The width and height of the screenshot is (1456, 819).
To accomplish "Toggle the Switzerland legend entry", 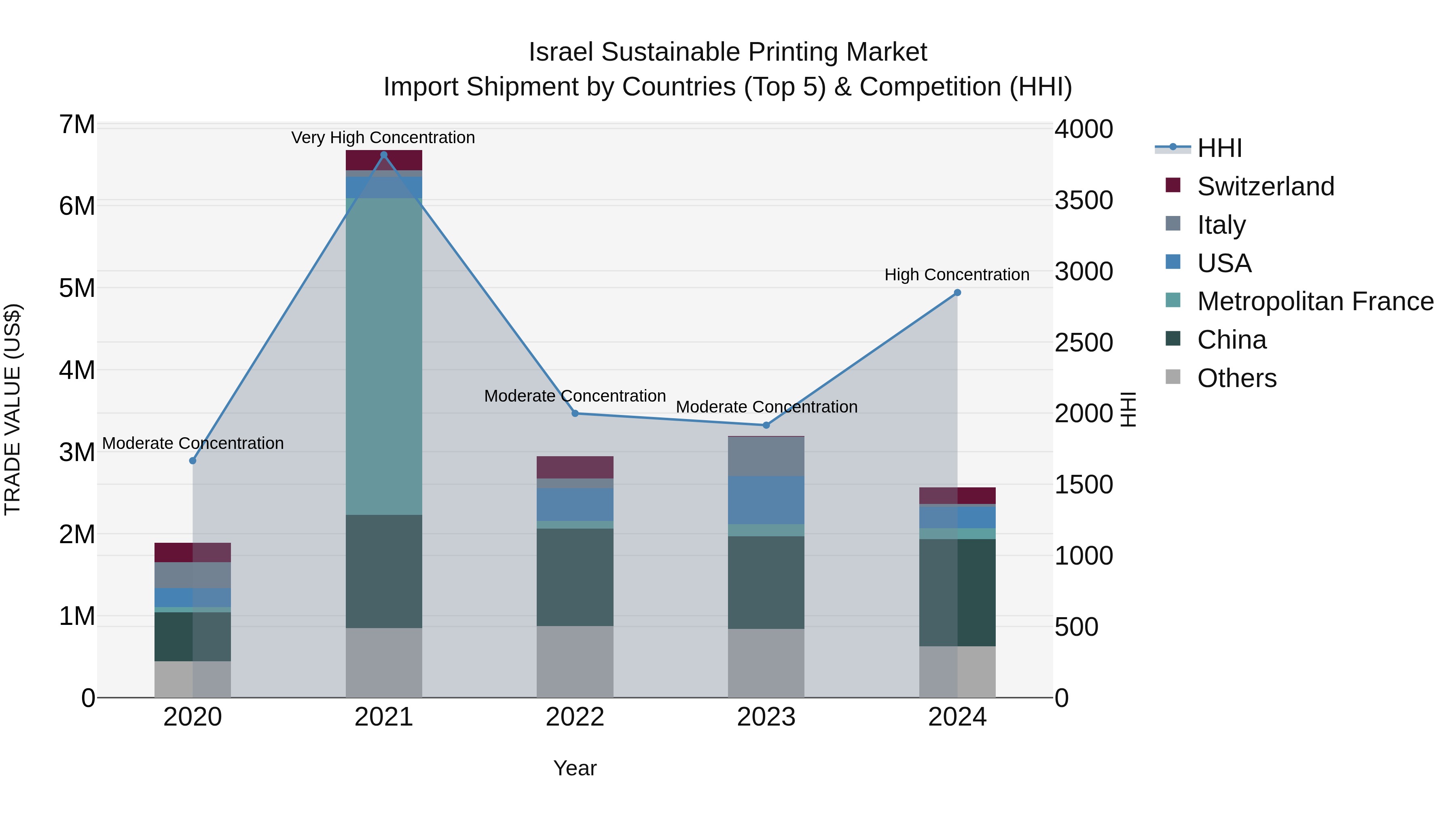I will click(1250, 186).
